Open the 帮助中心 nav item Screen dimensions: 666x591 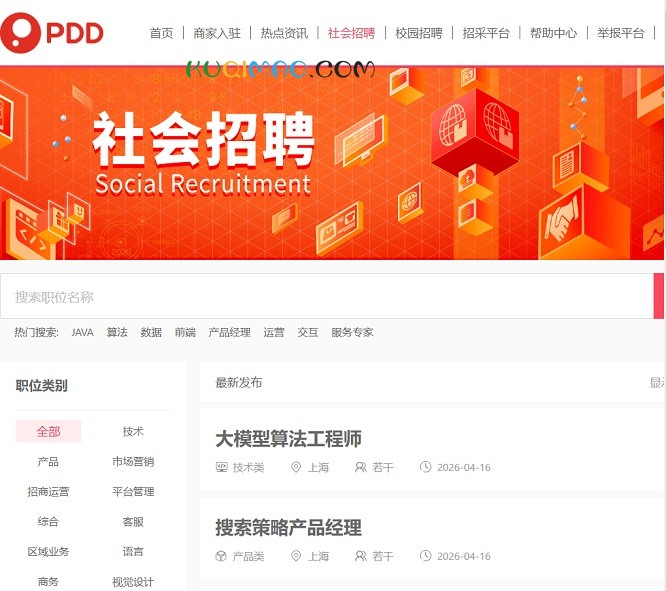(x=553, y=33)
